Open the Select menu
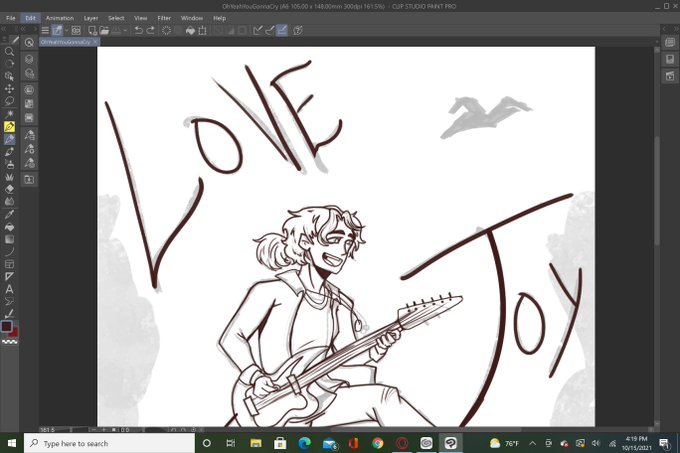The width and height of the screenshot is (680, 453). pyautogui.click(x=116, y=18)
